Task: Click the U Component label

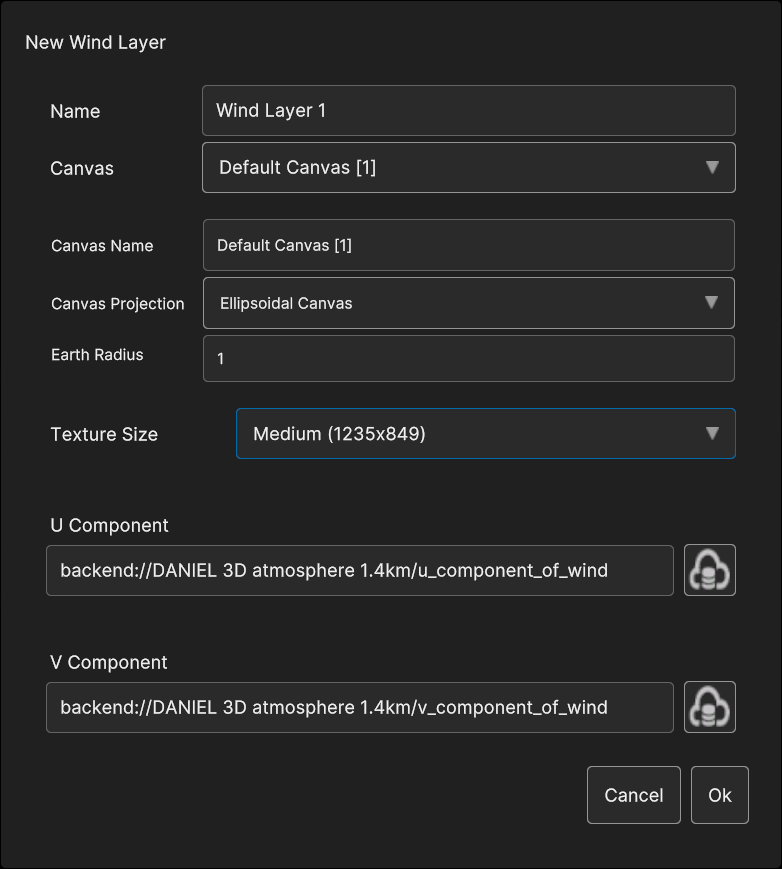Action: coord(109,525)
